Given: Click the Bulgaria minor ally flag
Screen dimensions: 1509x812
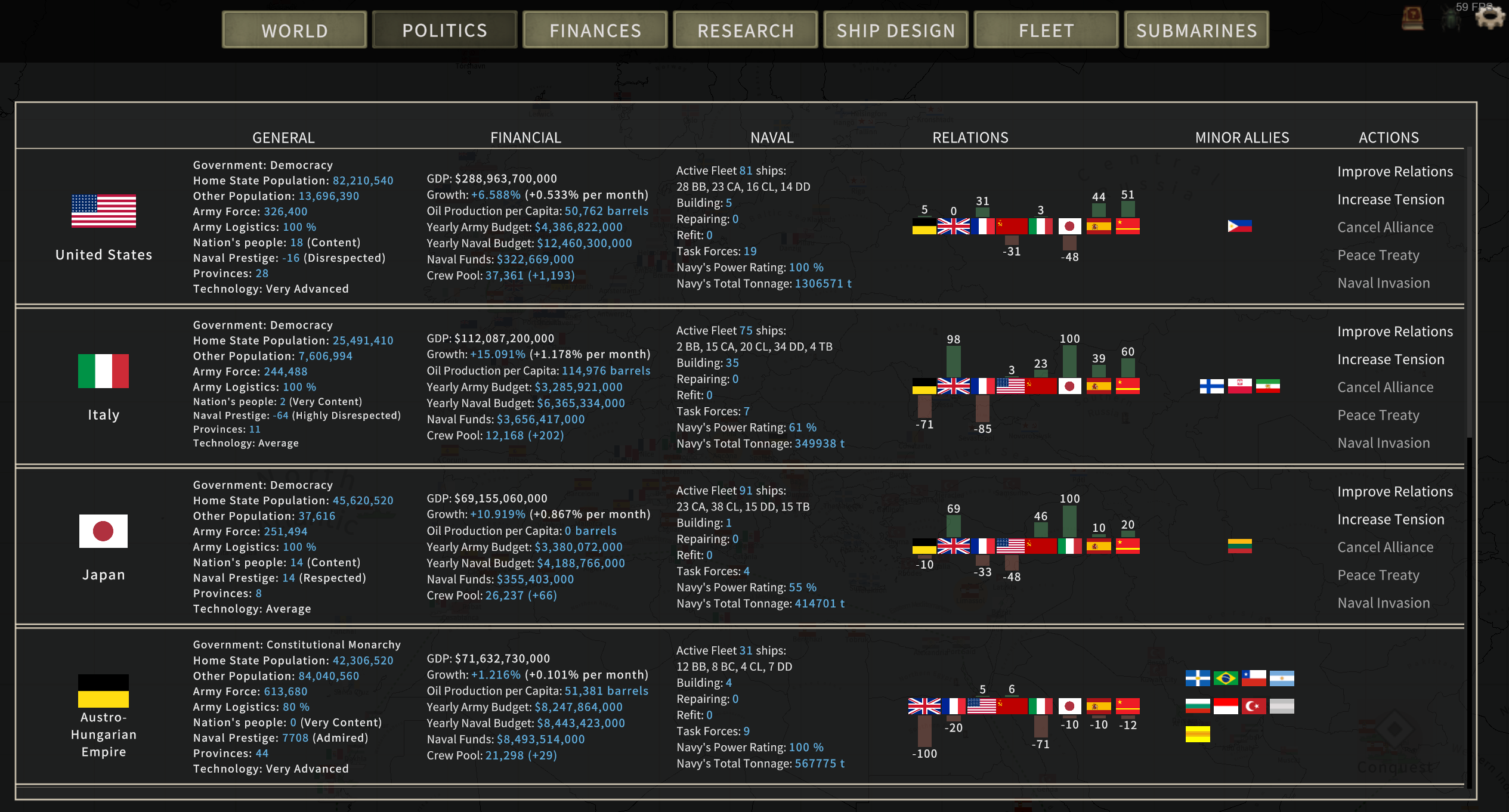Looking at the screenshot, I should pos(1198,706).
